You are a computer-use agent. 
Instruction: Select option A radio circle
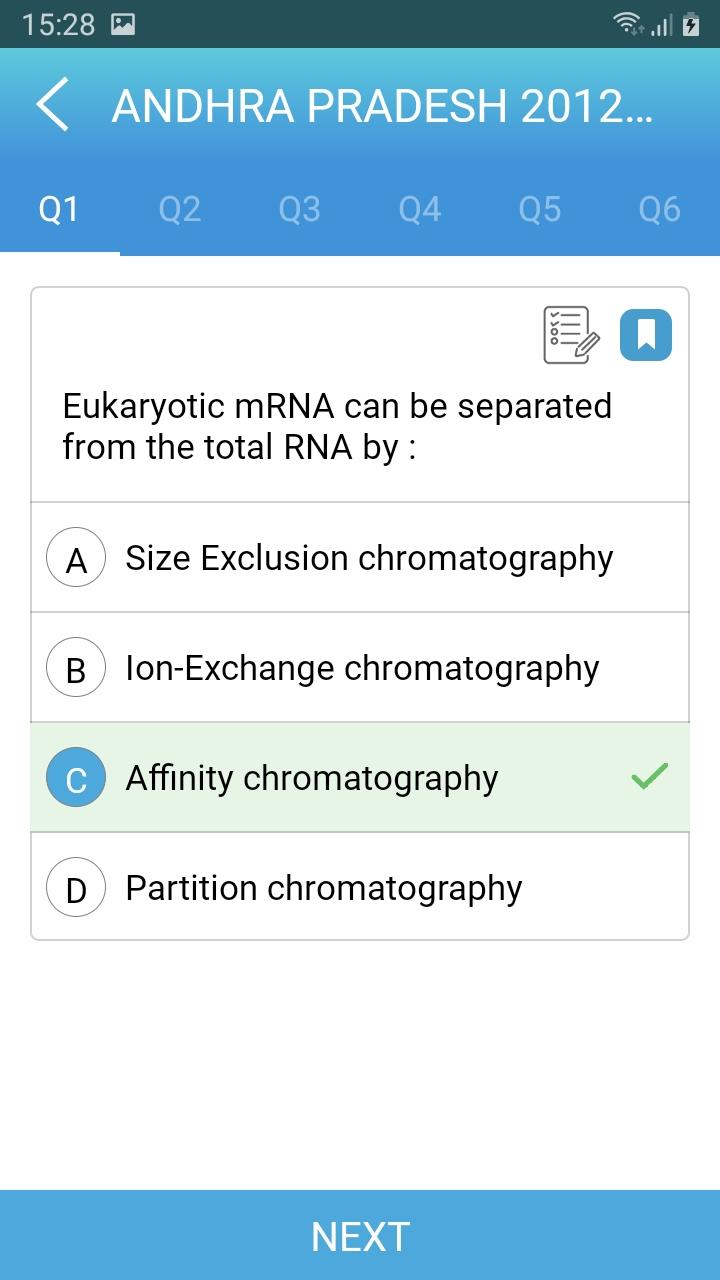point(76,558)
